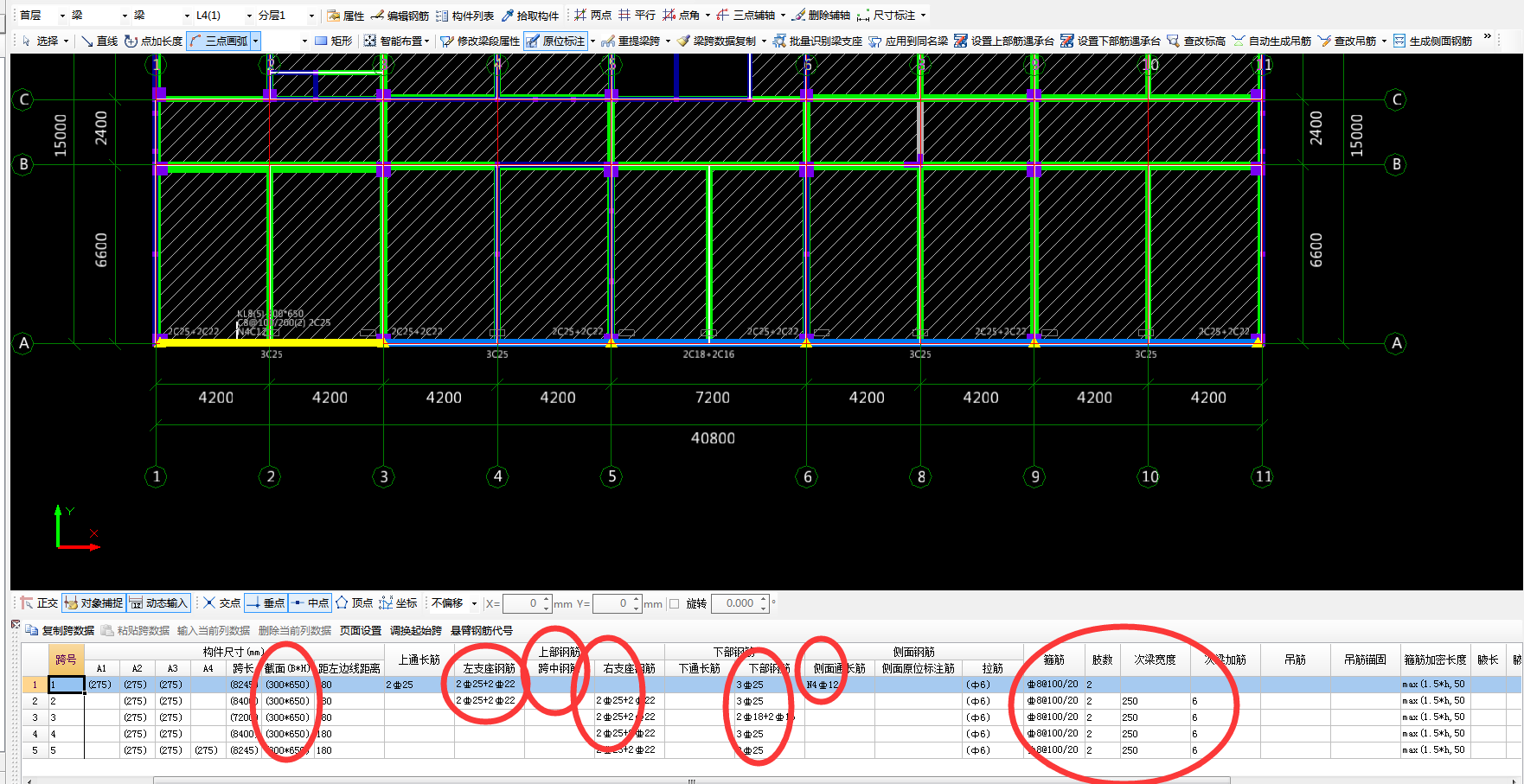Increase the X offset stepper
Image resolution: width=1524 pixels, height=784 pixels.
(x=546, y=599)
